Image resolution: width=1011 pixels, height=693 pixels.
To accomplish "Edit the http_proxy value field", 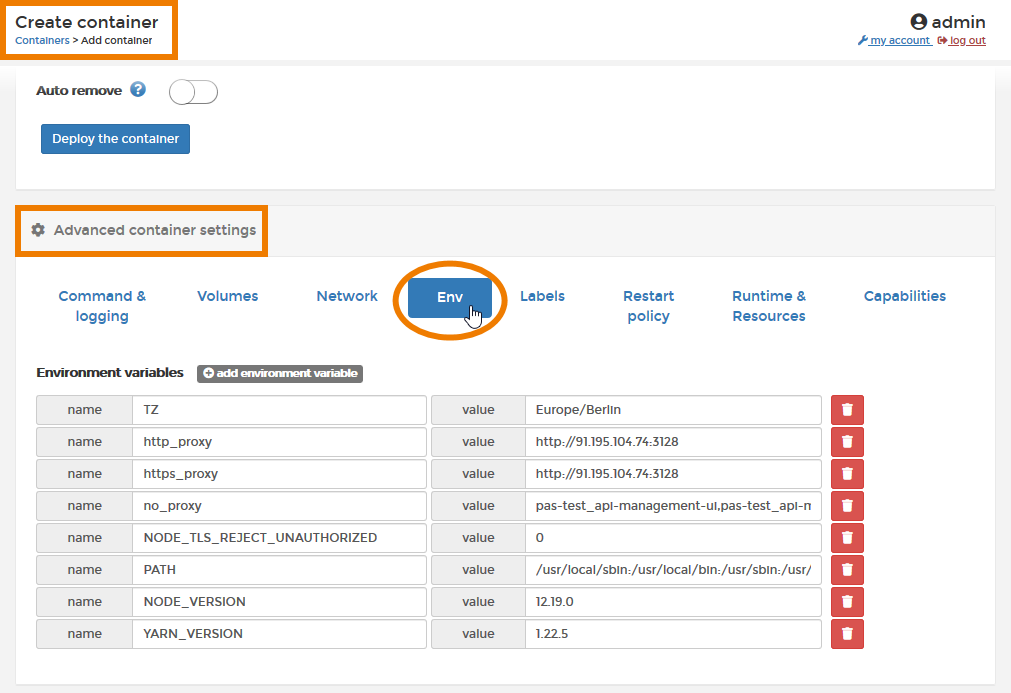I will [x=673, y=442].
